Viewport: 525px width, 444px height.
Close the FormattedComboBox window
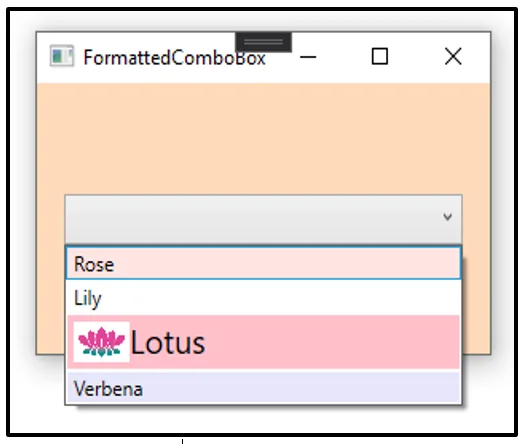click(453, 56)
